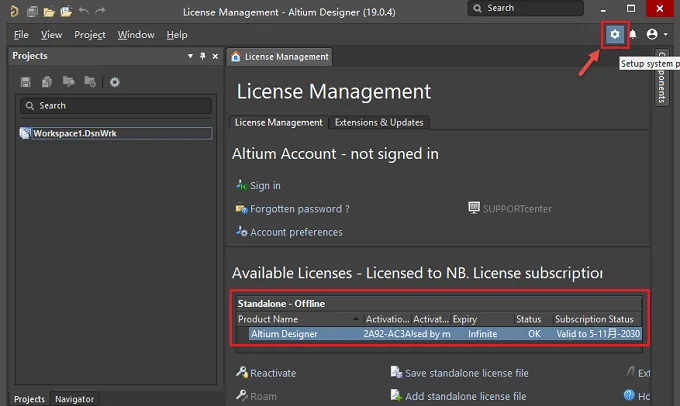Switch to the Extensions & Updates tab

click(x=379, y=123)
